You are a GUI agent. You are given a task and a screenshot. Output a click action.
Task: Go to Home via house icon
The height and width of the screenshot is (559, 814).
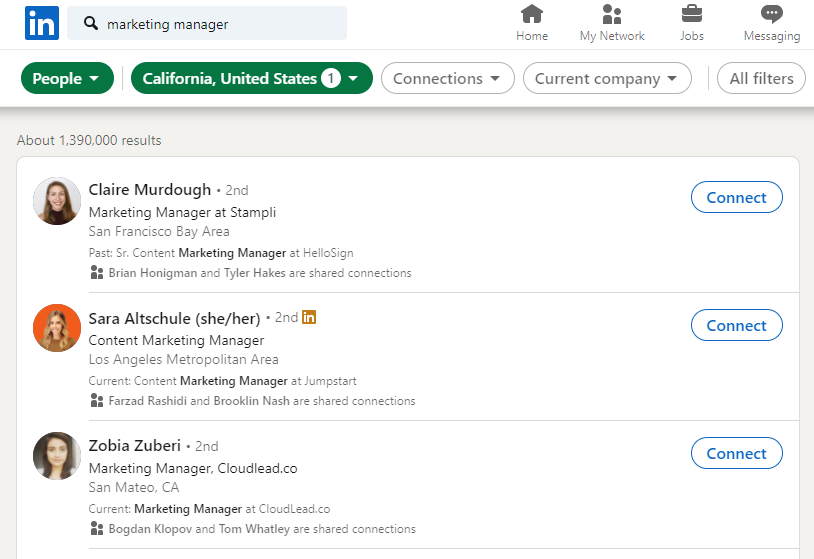pos(532,15)
